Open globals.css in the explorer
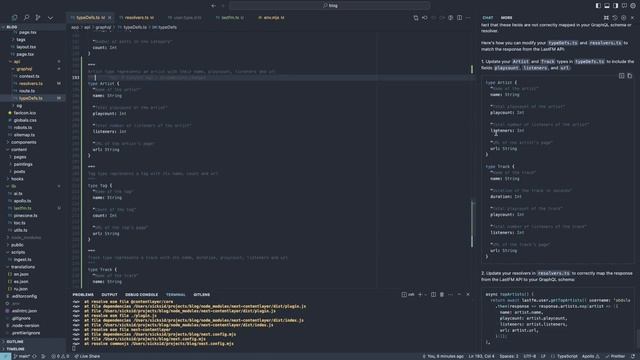This screenshot has height=360, width=640. pos(33,120)
